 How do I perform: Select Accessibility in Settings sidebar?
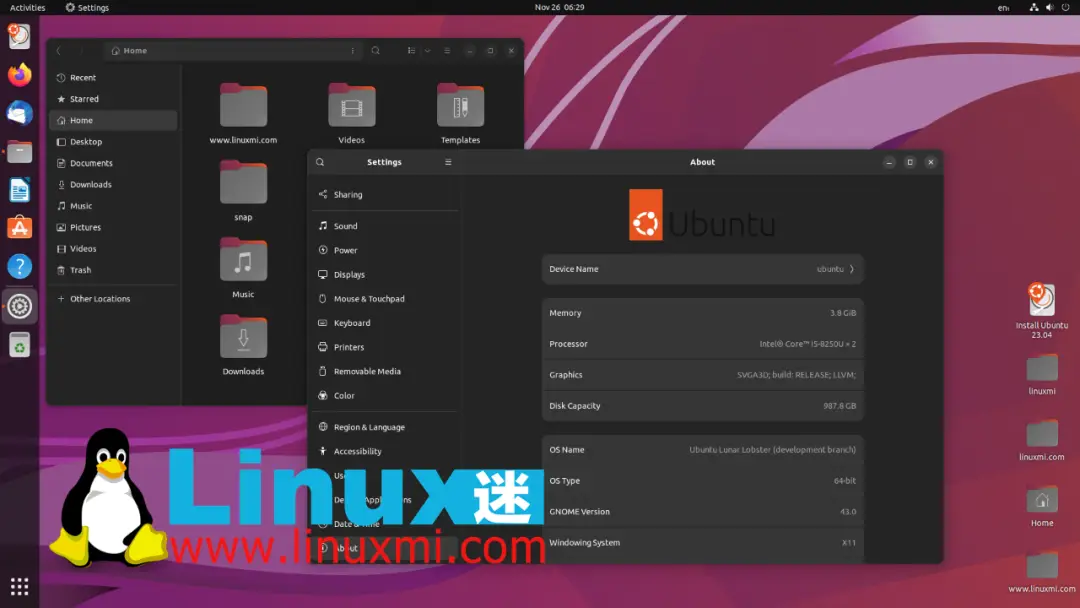(x=384, y=451)
